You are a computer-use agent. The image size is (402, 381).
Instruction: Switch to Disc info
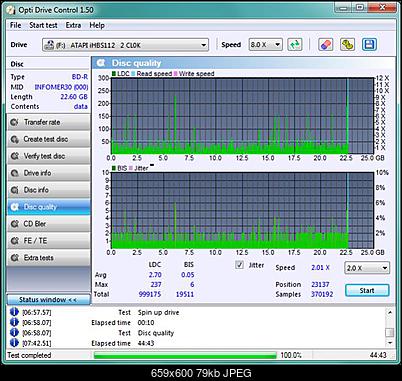pyautogui.click(x=49, y=190)
